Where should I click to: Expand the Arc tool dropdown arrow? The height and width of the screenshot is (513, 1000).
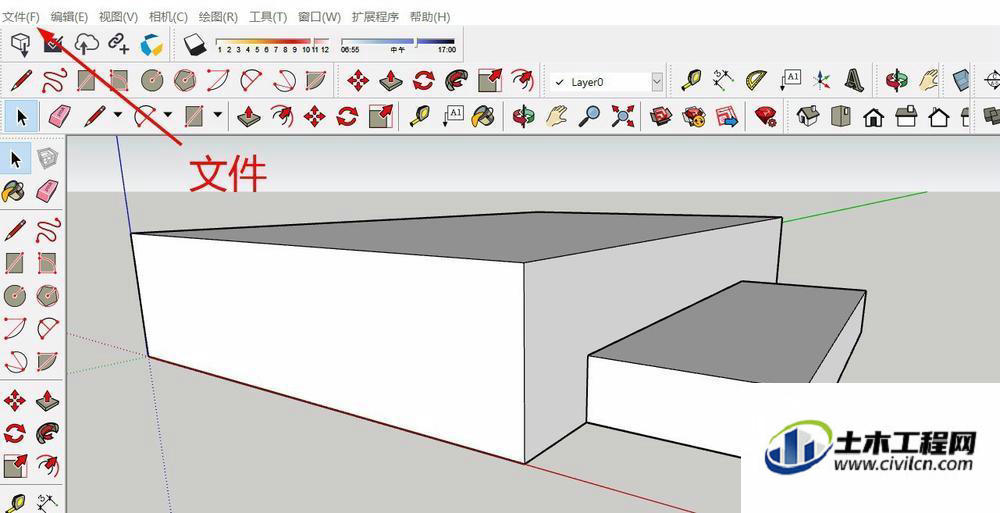168,115
